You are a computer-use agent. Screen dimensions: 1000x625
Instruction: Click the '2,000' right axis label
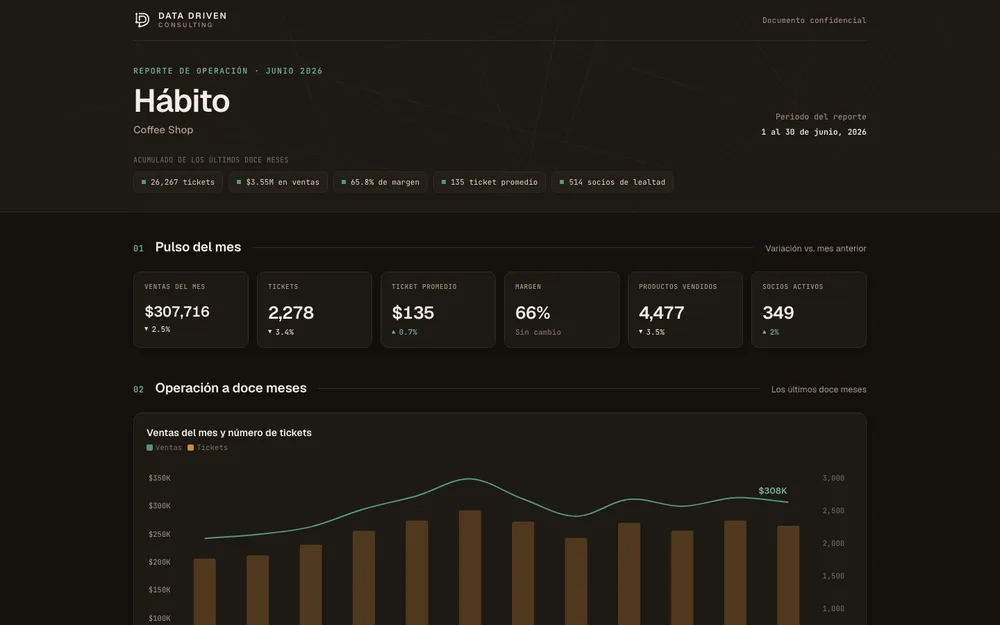pyautogui.click(x=833, y=543)
